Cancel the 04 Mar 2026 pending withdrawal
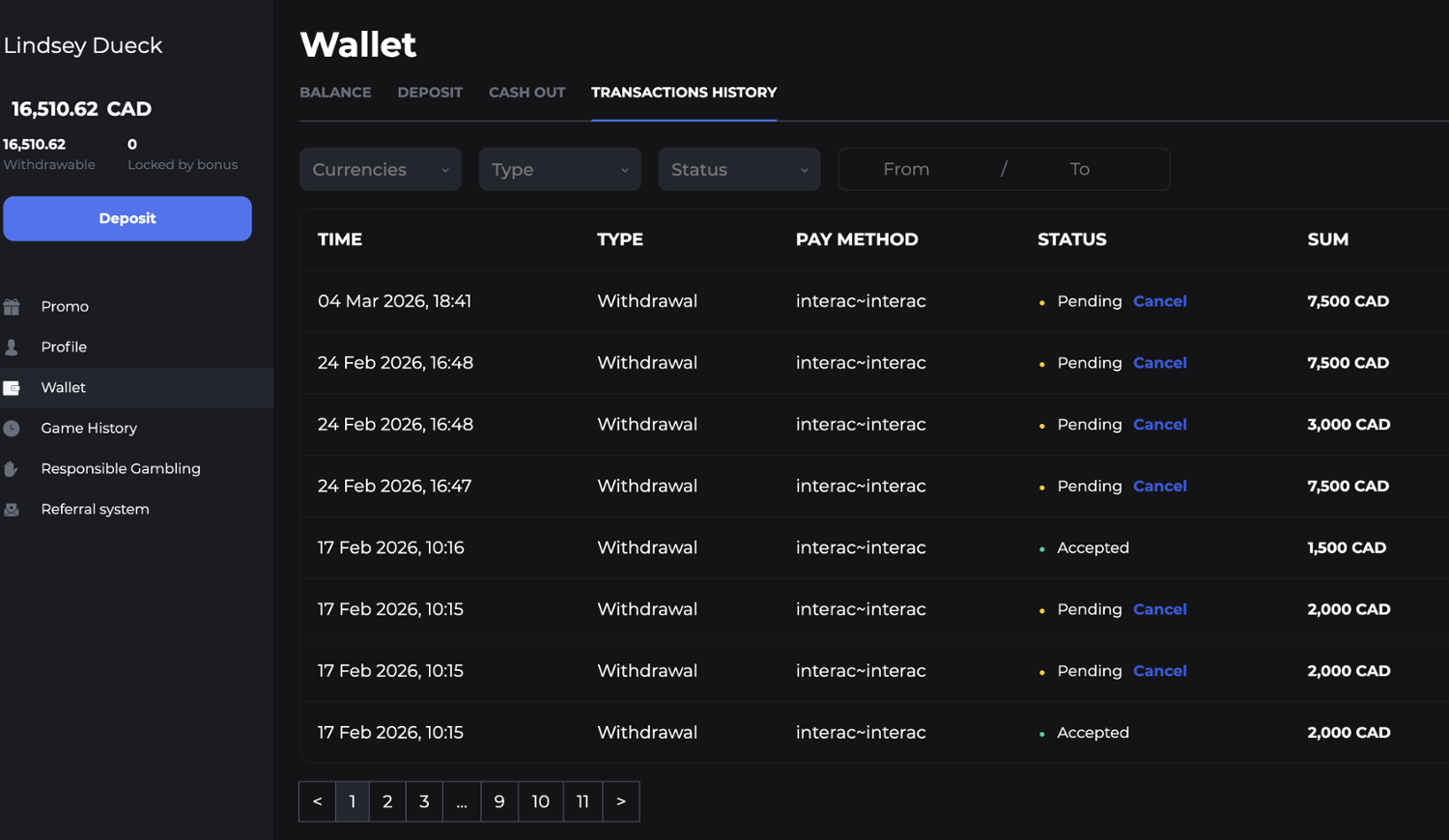Viewport: 1449px width, 840px height. (x=1159, y=301)
